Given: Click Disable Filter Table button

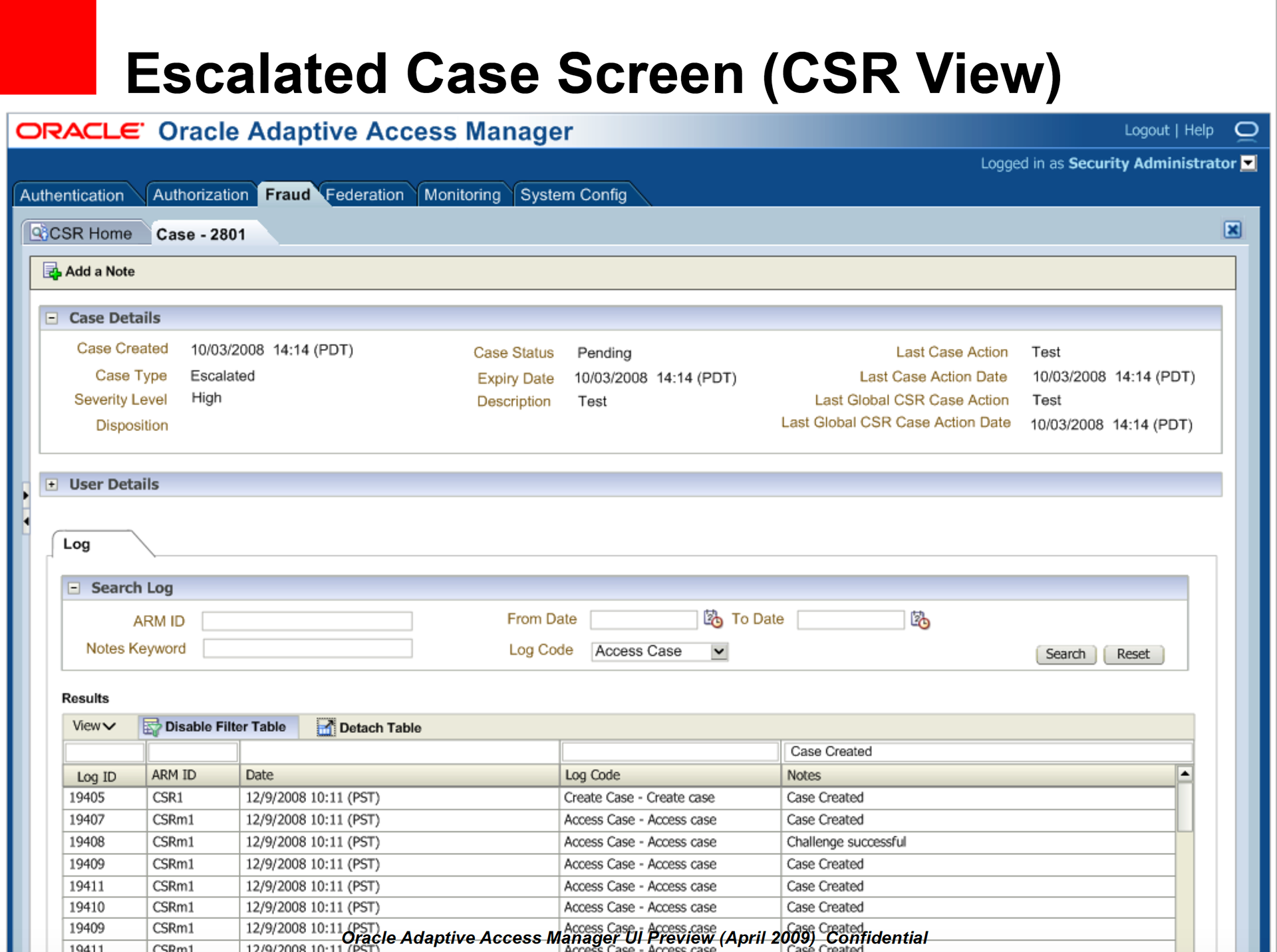Looking at the screenshot, I should point(219,727).
